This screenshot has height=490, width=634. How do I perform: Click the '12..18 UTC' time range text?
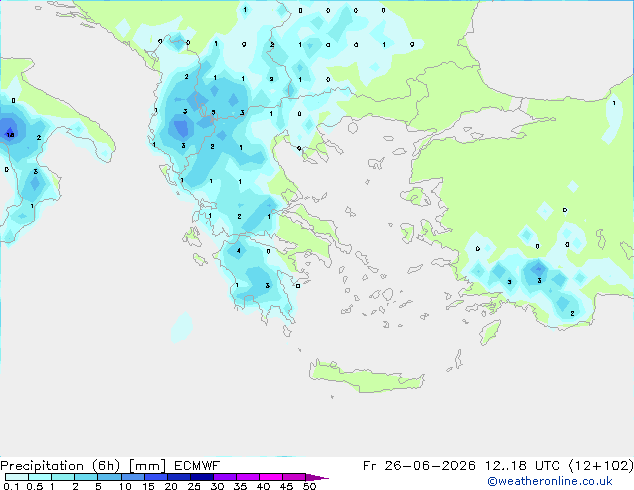(522, 466)
